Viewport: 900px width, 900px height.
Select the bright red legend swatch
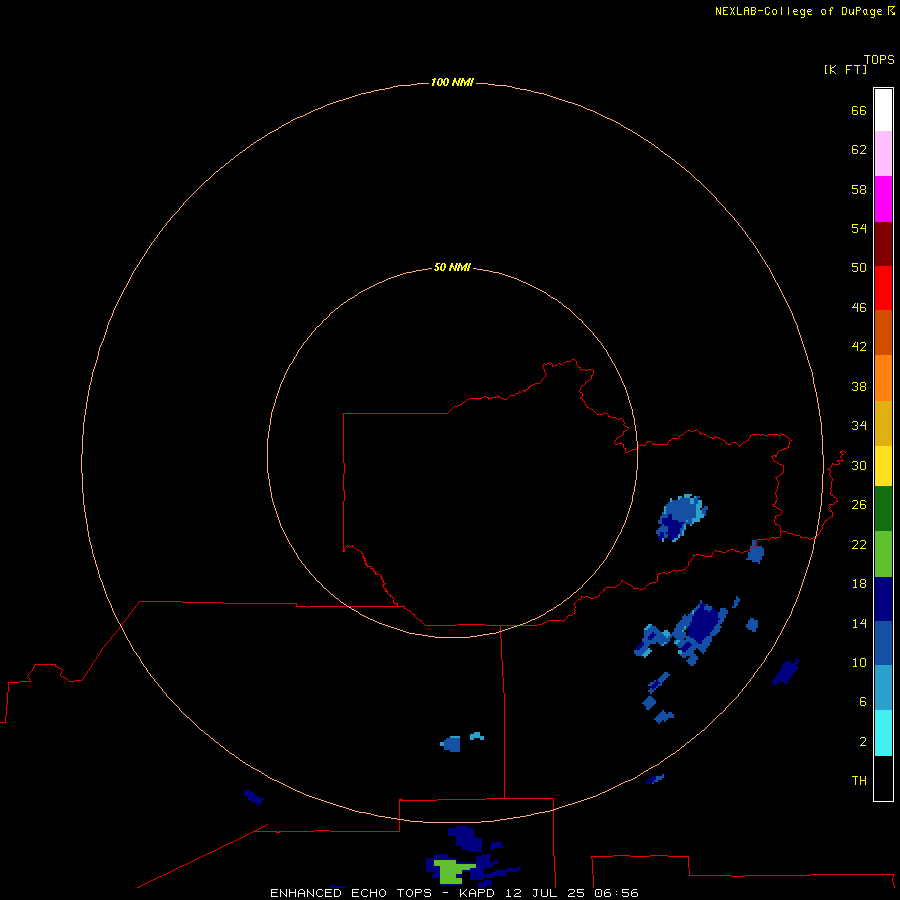[883, 288]
